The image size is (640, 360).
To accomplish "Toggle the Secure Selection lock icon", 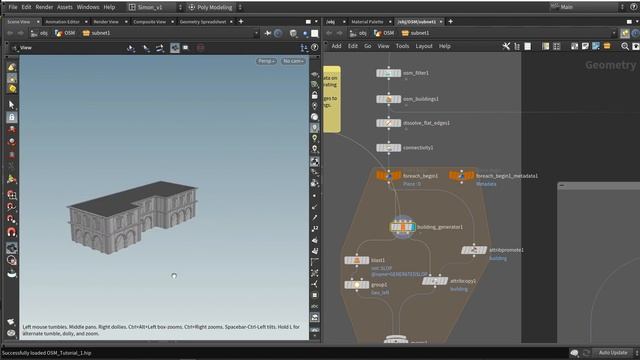I will [x=11, y=118].
